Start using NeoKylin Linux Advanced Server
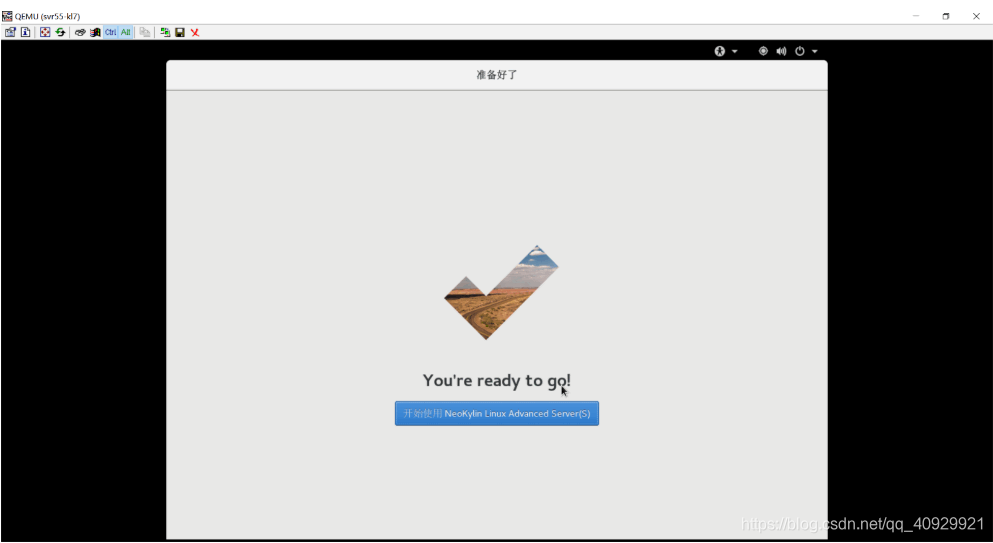This screenshot has height=543, width=993. pos(496,413)
